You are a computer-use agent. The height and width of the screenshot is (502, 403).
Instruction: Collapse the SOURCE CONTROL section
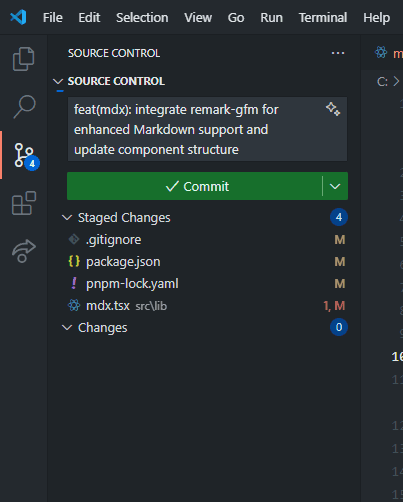pos(58,81)
